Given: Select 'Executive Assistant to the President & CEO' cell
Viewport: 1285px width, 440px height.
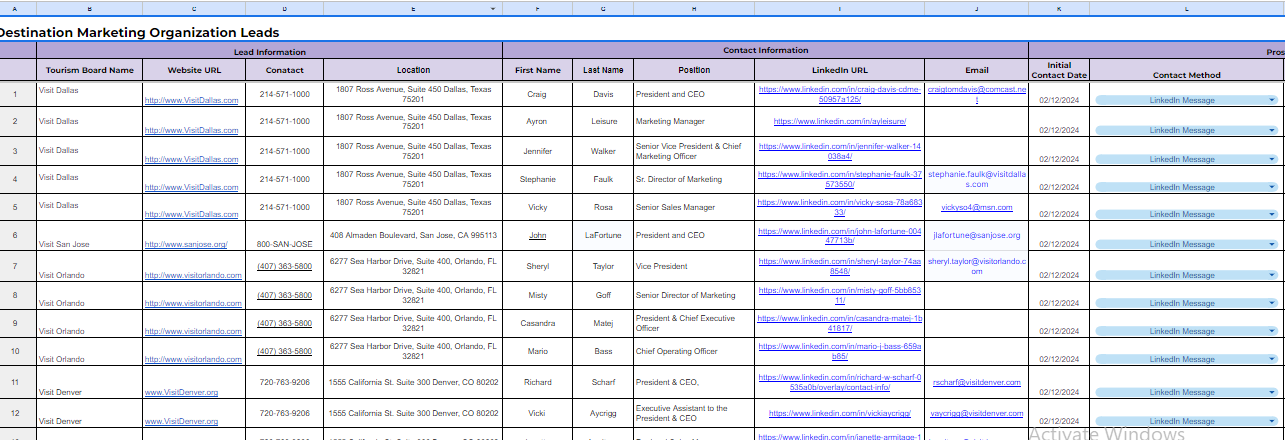Looking at the screenshot, I should (x=694, y=413).
